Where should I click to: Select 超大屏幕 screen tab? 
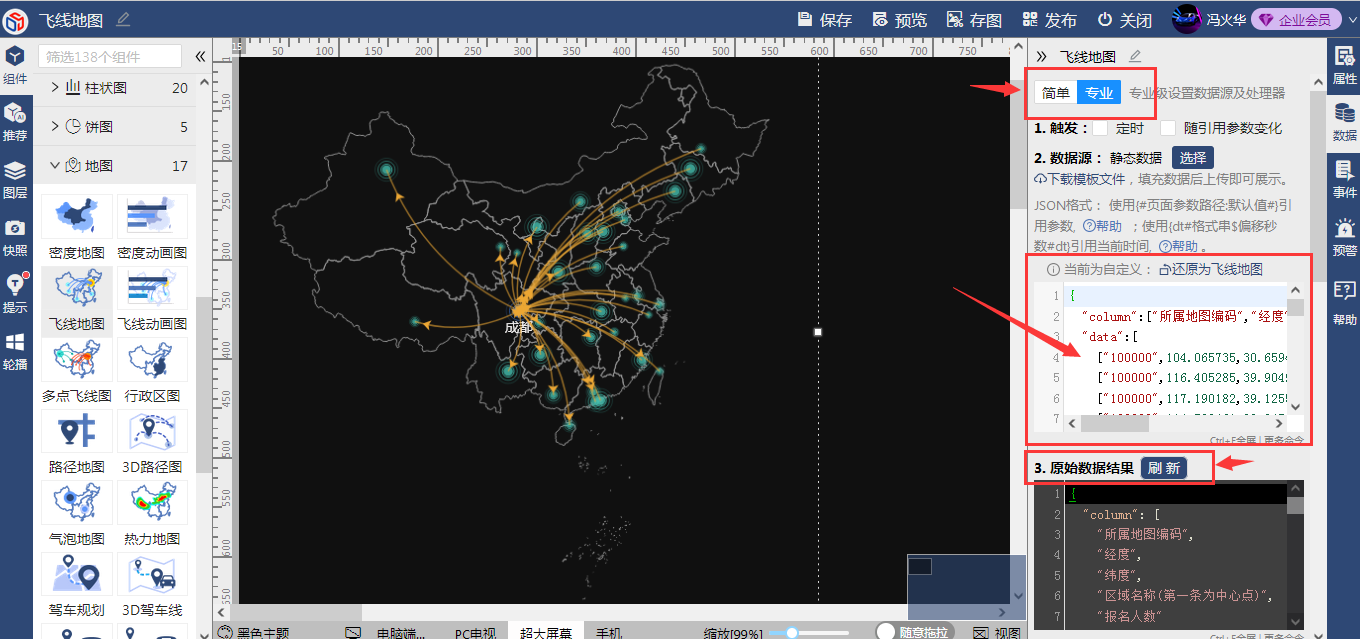pyautogui.click(x=546, y=633)
